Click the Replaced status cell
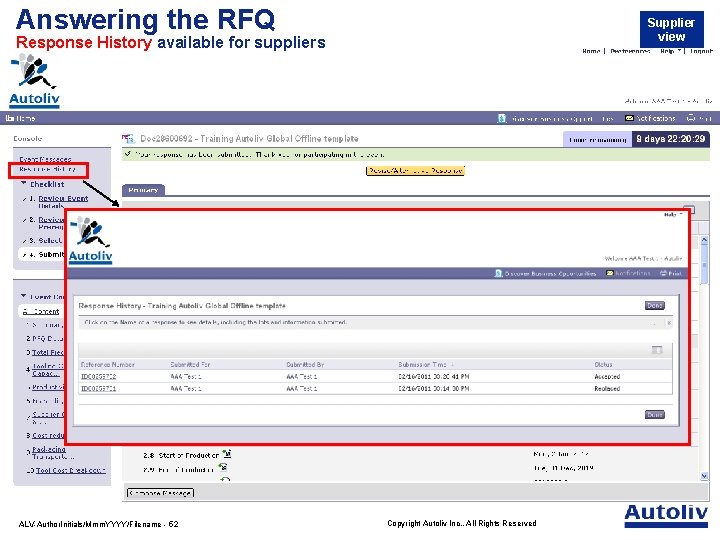Image resolution: width=720 pixels, height=540 pixels. [x=607, y=388]
